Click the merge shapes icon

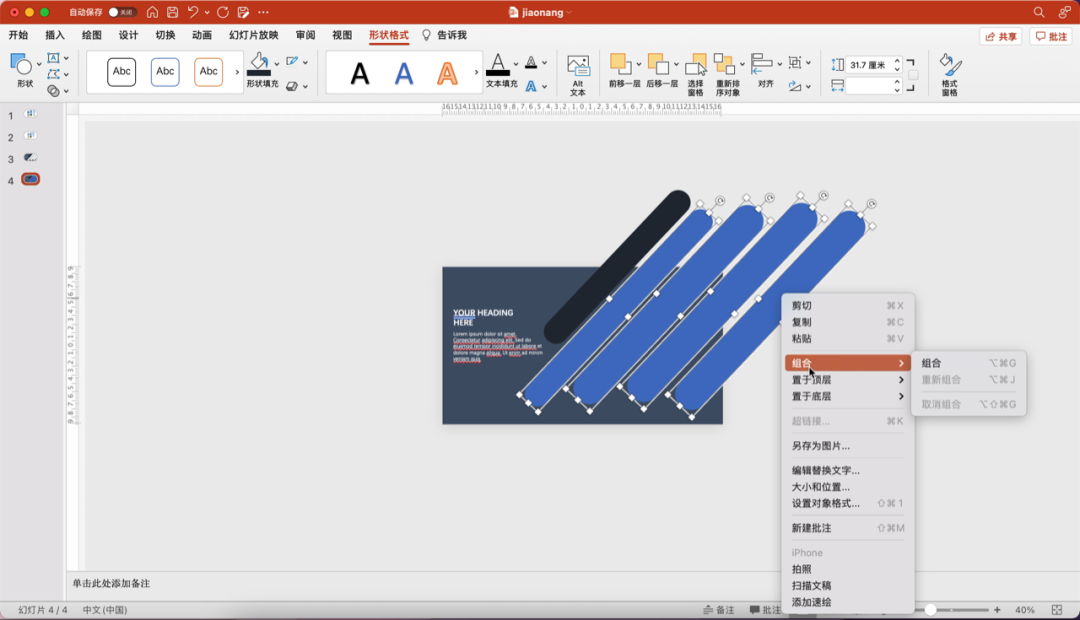(53, 90)
